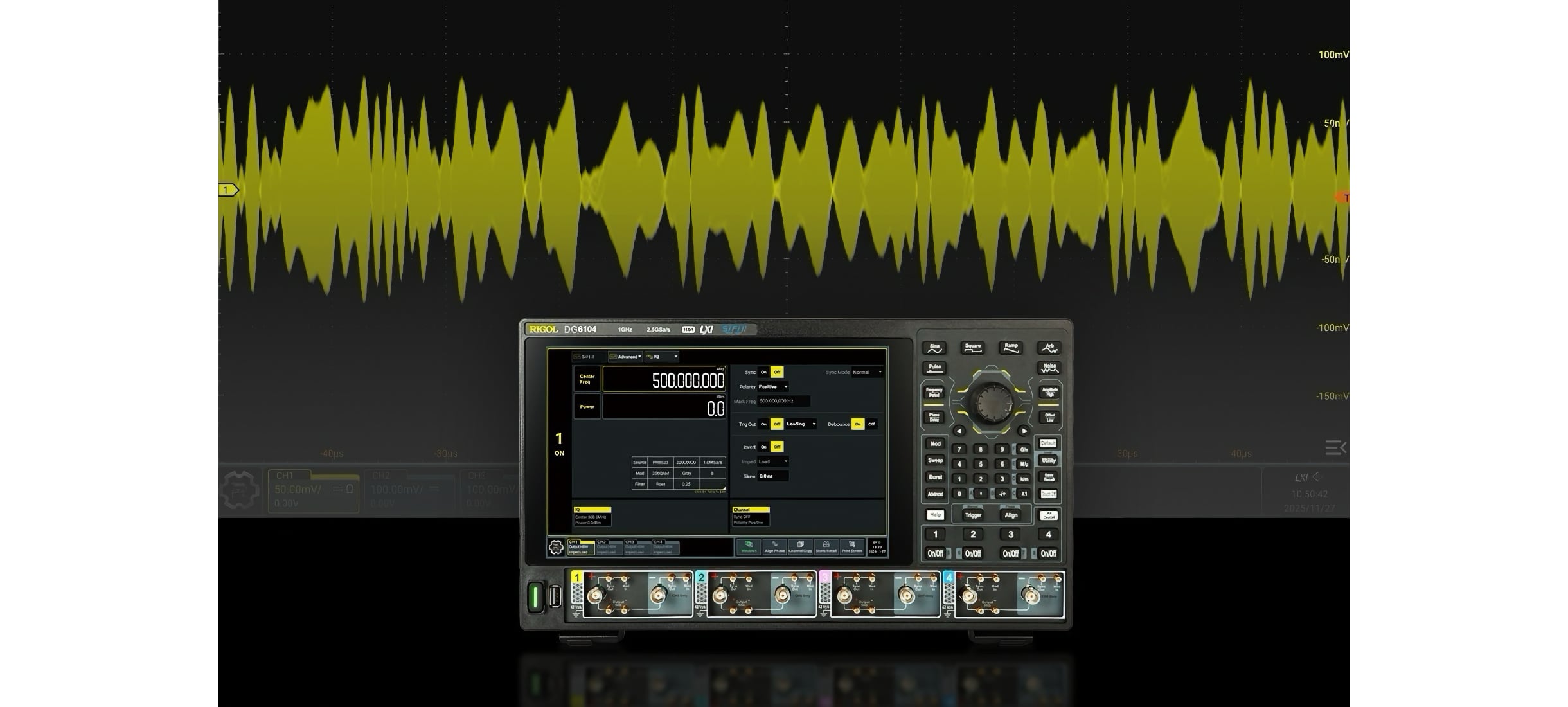This screenshot has width=1568, height=707.
Task: Open the oscilloscope settings gear icon
Action: tap(240, 490)
